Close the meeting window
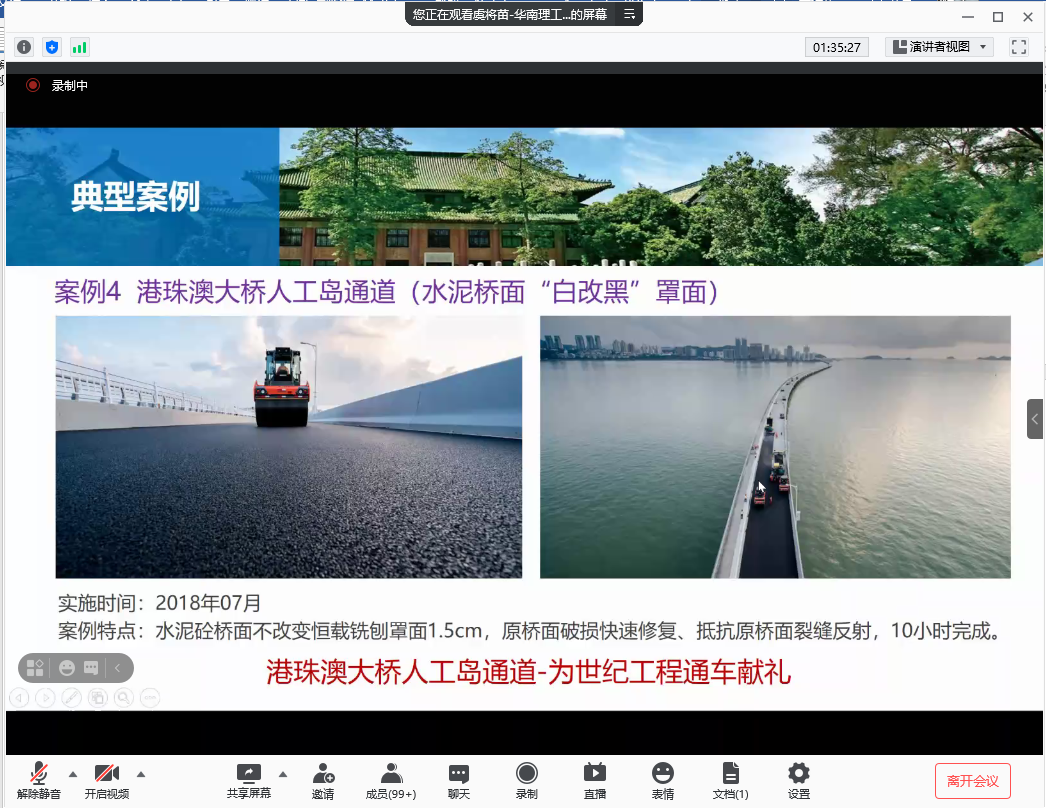 [x=1028, y=17]
